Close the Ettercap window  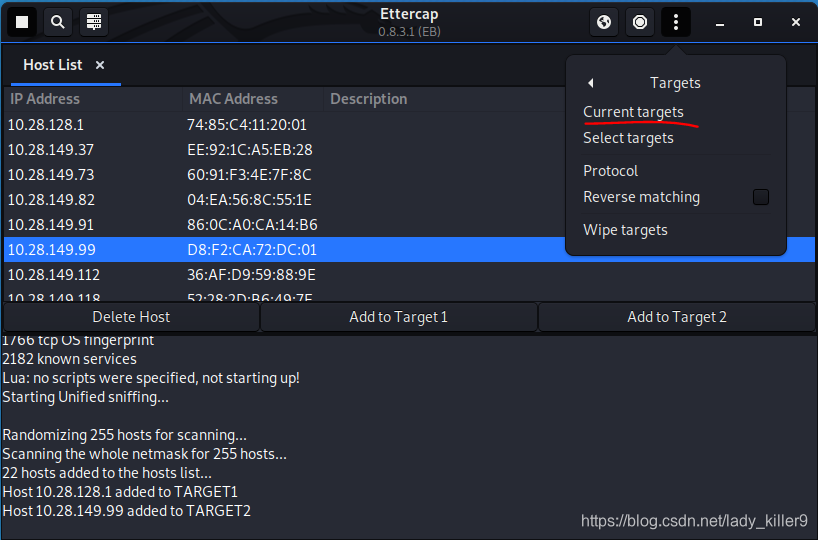point(796,22)
